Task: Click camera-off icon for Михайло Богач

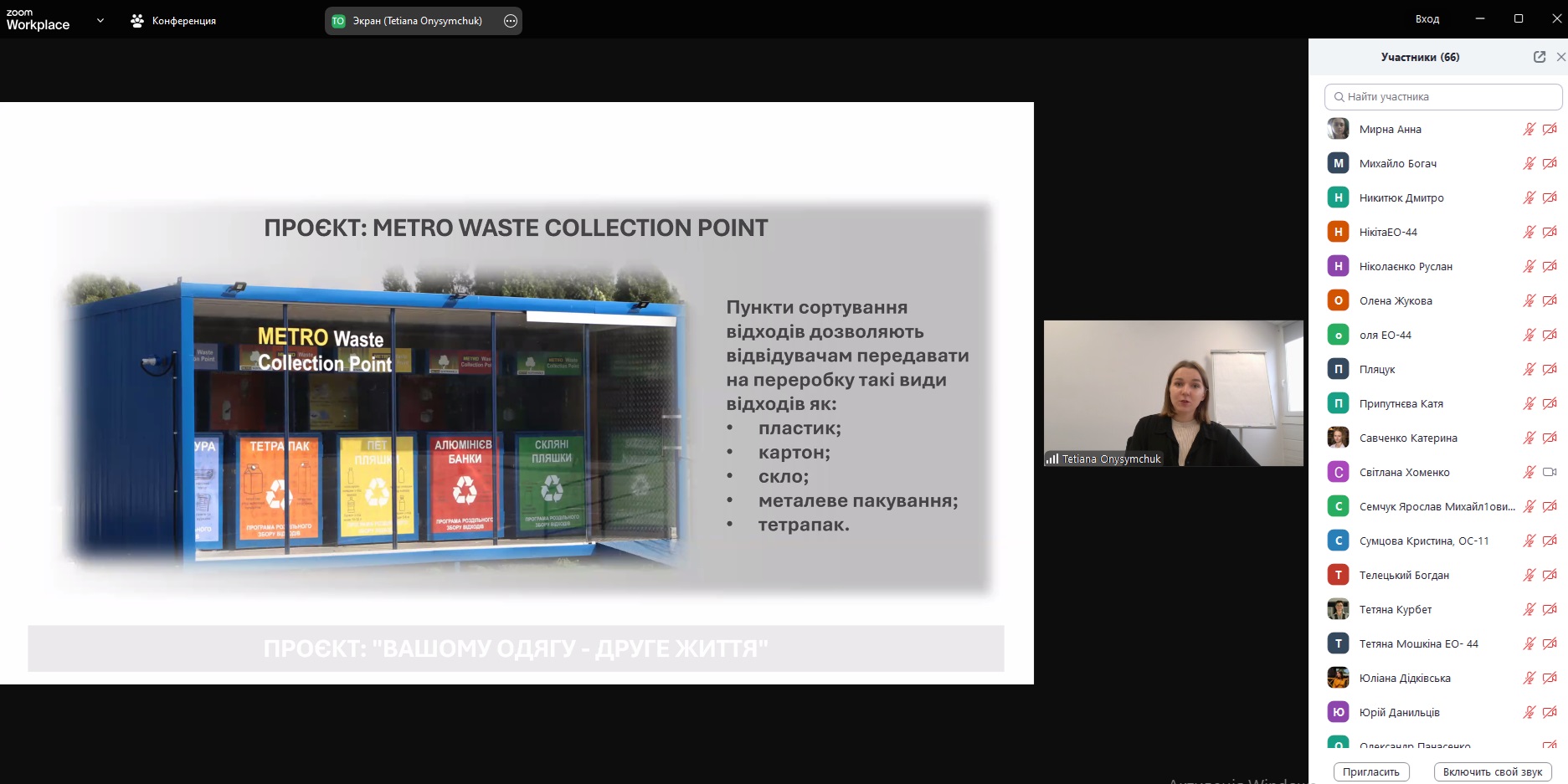Action: 1550,163
